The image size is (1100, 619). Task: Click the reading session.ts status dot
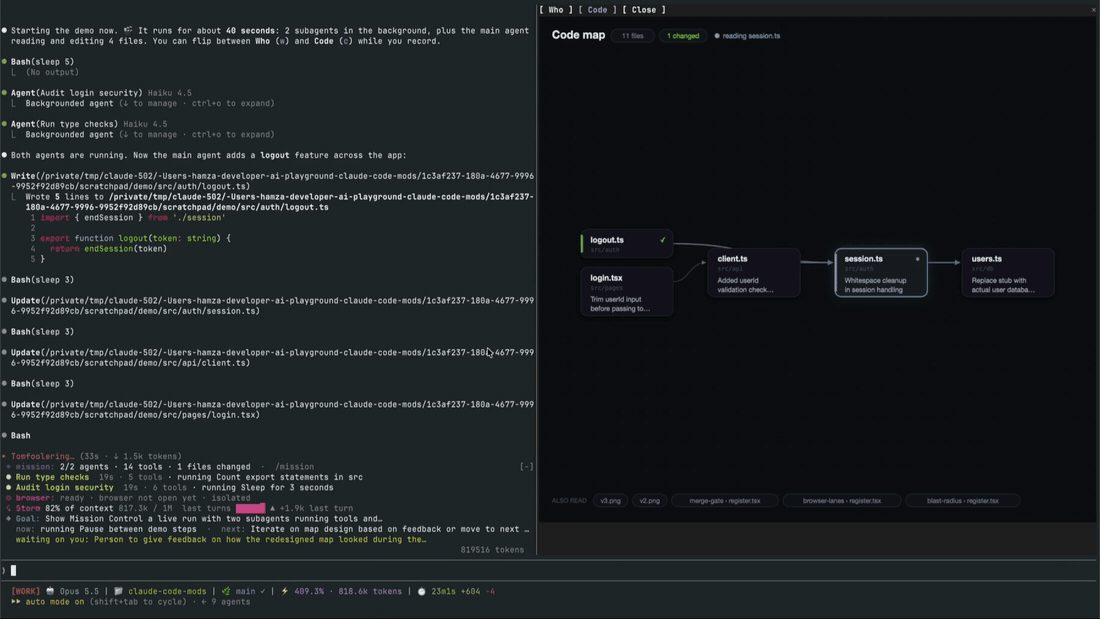point(717,36)
